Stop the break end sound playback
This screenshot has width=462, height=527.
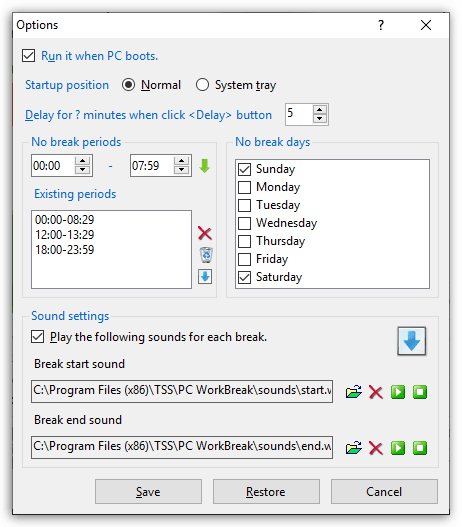tap(420, 448)
